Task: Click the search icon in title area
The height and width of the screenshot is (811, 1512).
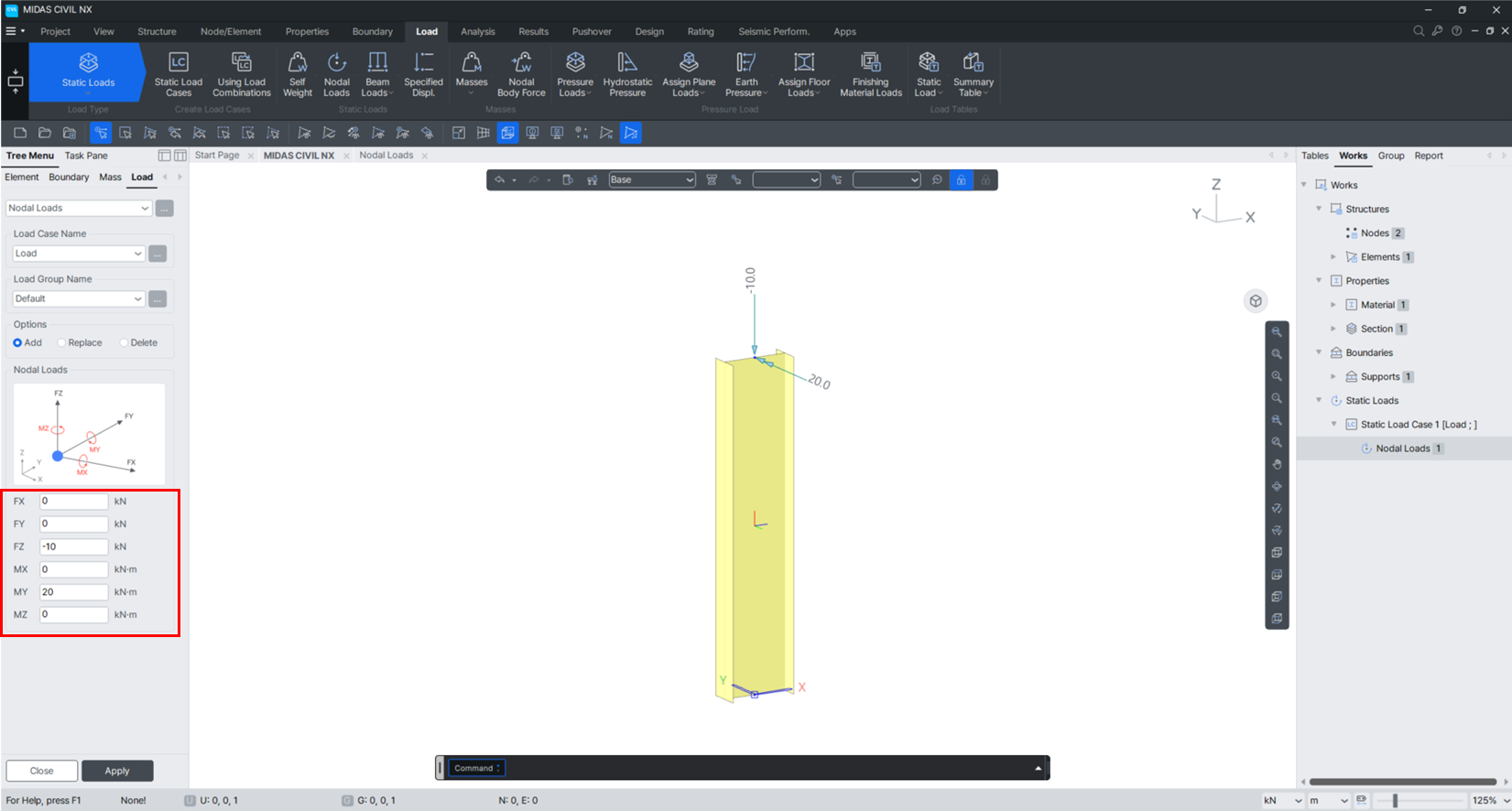Action: pos(1419,31)
